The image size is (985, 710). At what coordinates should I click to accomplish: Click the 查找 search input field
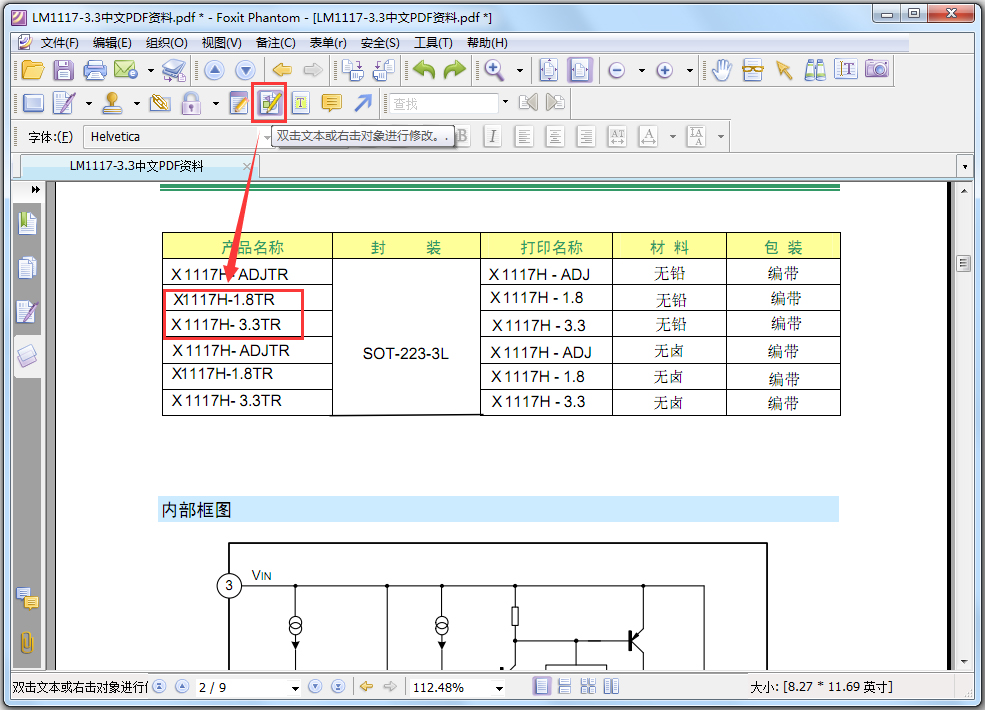[443, 103]
